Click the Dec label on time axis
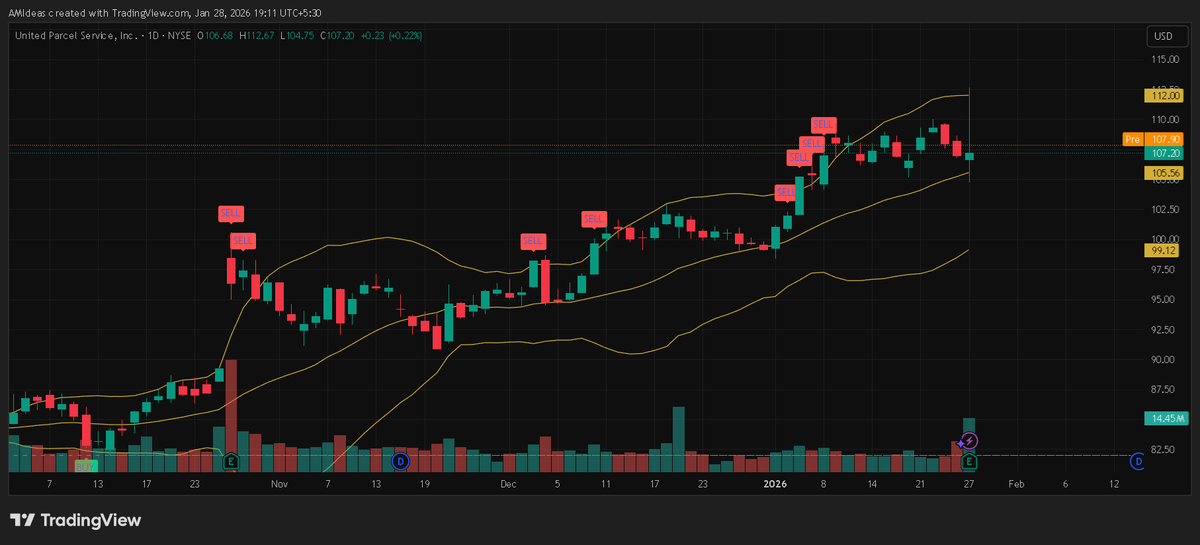Image resolution: width=1200 pixels, height=545 pixels. (x=508, y=483)
